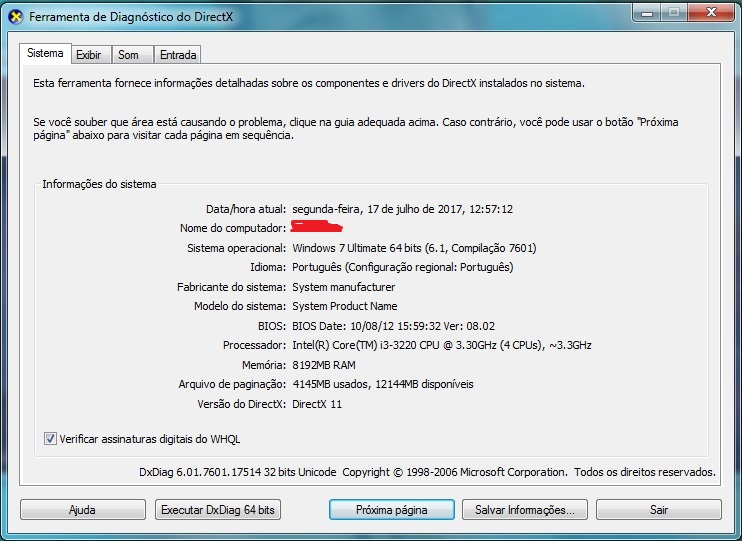The height and width of the screenshot is (541, 742).
Task: Click the Próxima página button
Action: (x=391, y=510)
